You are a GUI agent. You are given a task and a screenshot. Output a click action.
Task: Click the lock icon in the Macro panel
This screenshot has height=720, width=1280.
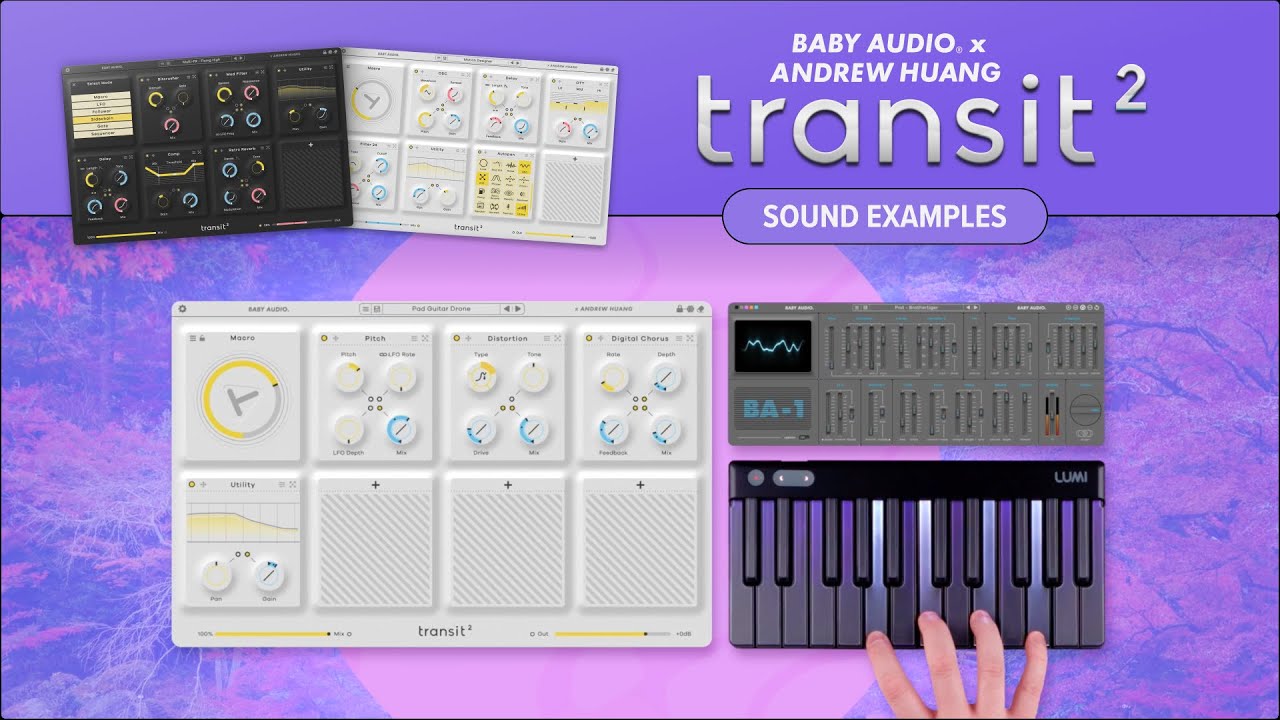point(203,338)
